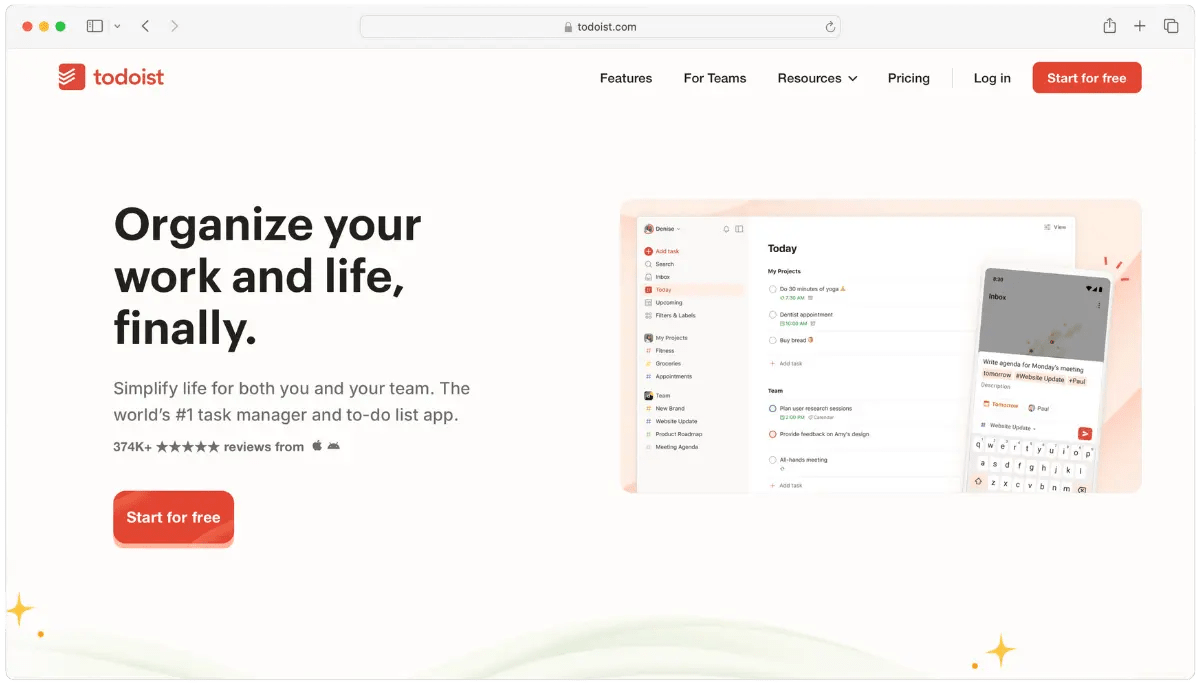Toggle the sidebar layout icon next to the bell
This screenshot has height=700, width=1200.
[x=739, y=229]
